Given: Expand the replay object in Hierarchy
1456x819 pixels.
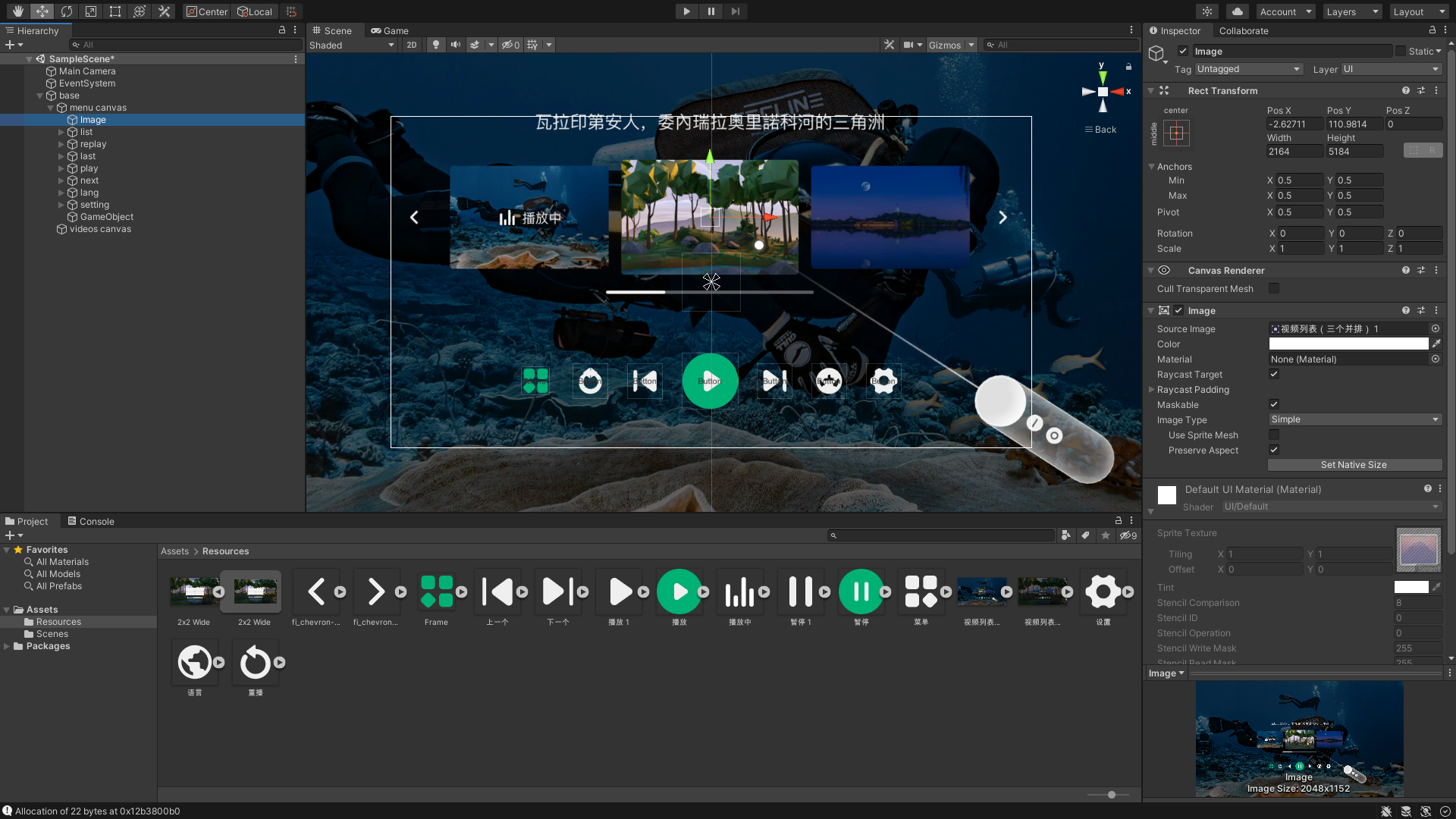Looking at the screenshot, I should click(61, 144).
